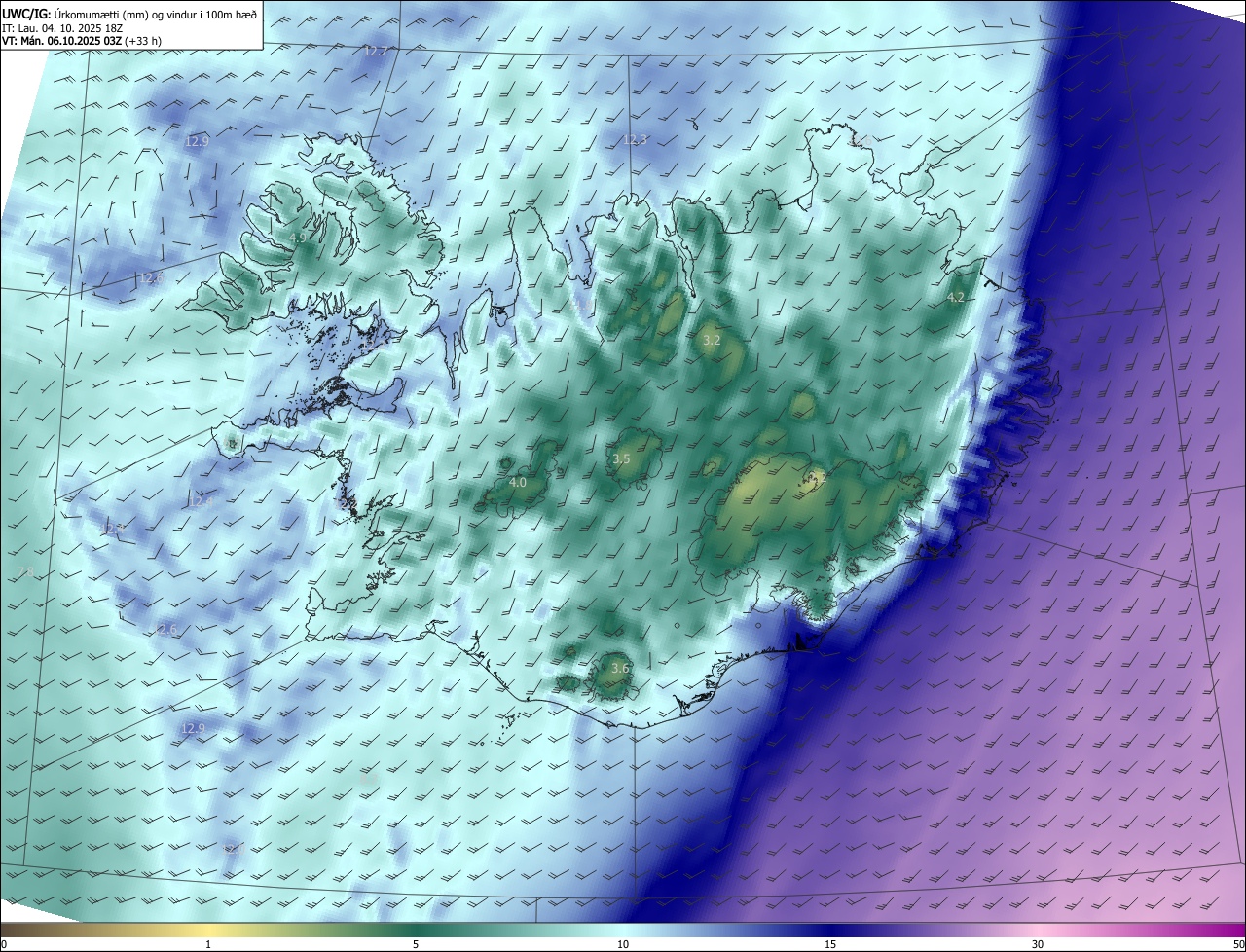Click the '4.9' value label on the Westfjords
1246x952 pixels.
299,238
